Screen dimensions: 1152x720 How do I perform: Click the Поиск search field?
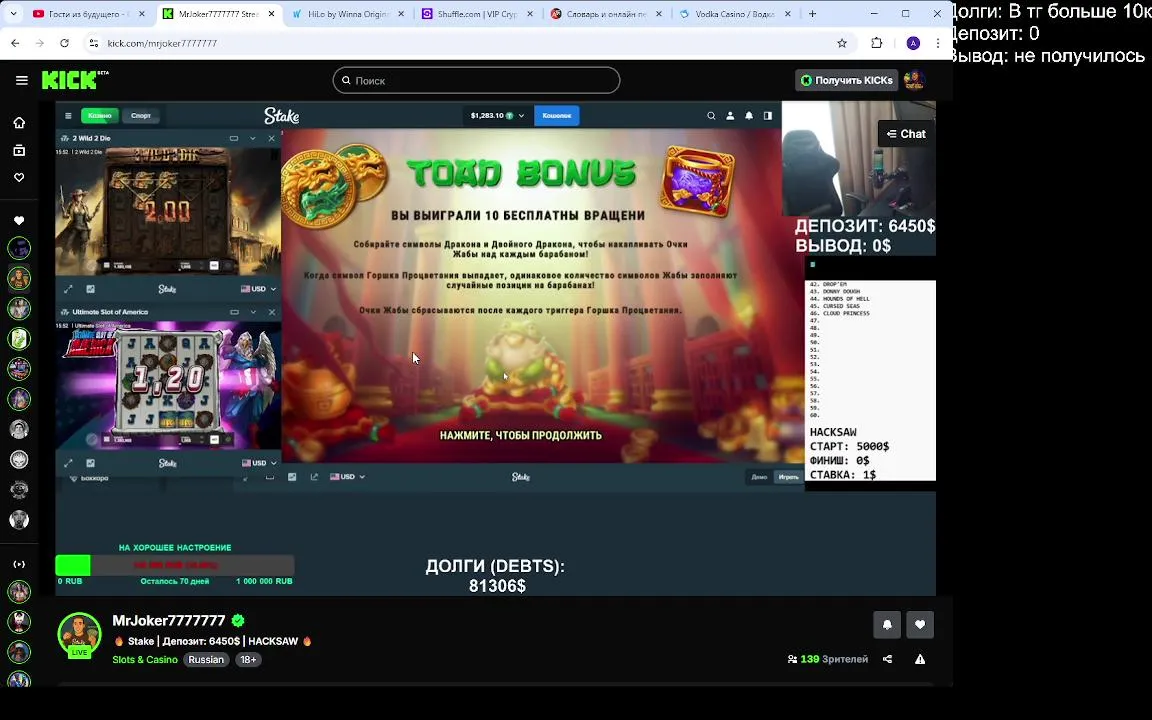tap(476, 80)
